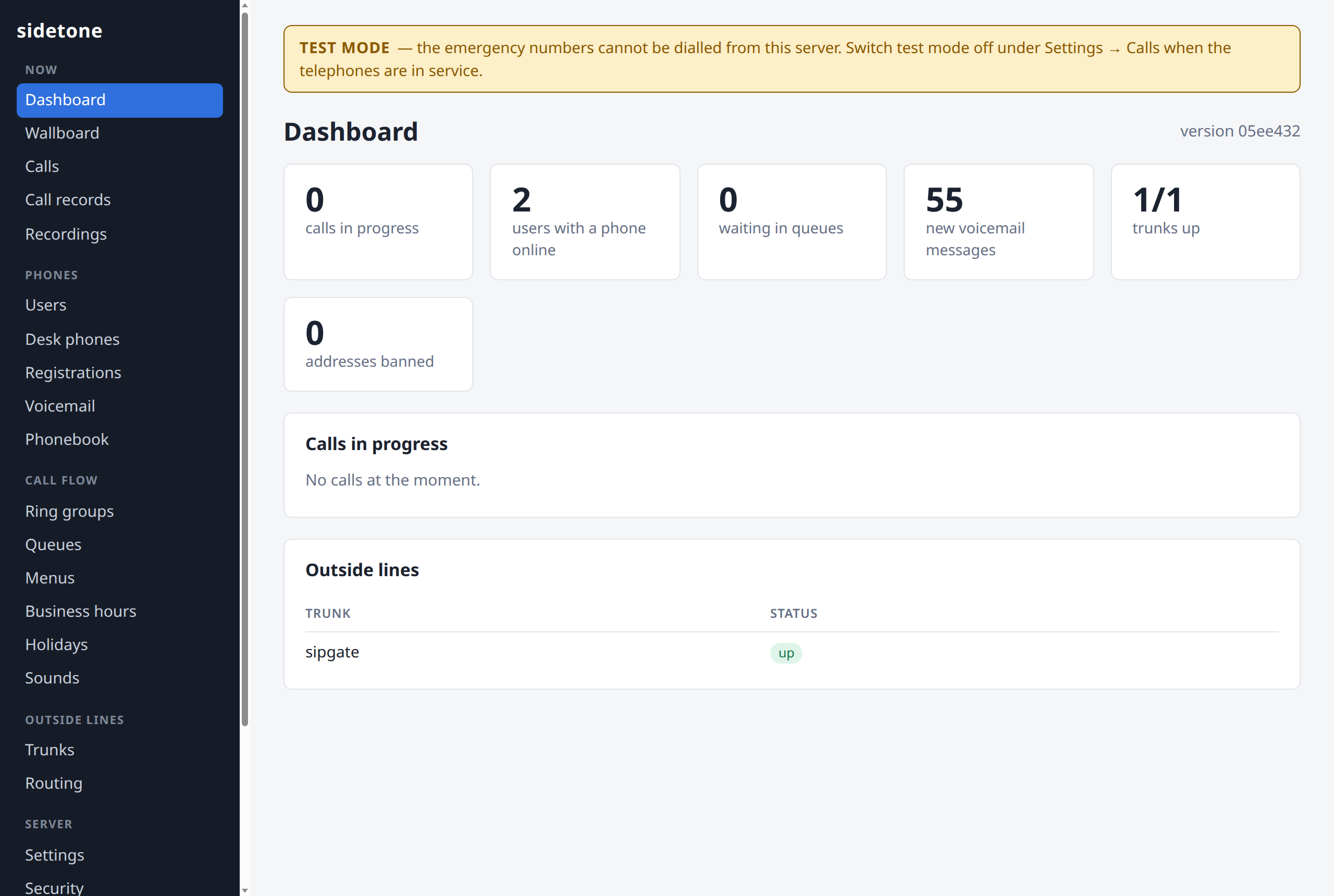The height and width of the screenshot is (896, 1334).
Task: Open Queues in sidebar
Action: (119, 544)
